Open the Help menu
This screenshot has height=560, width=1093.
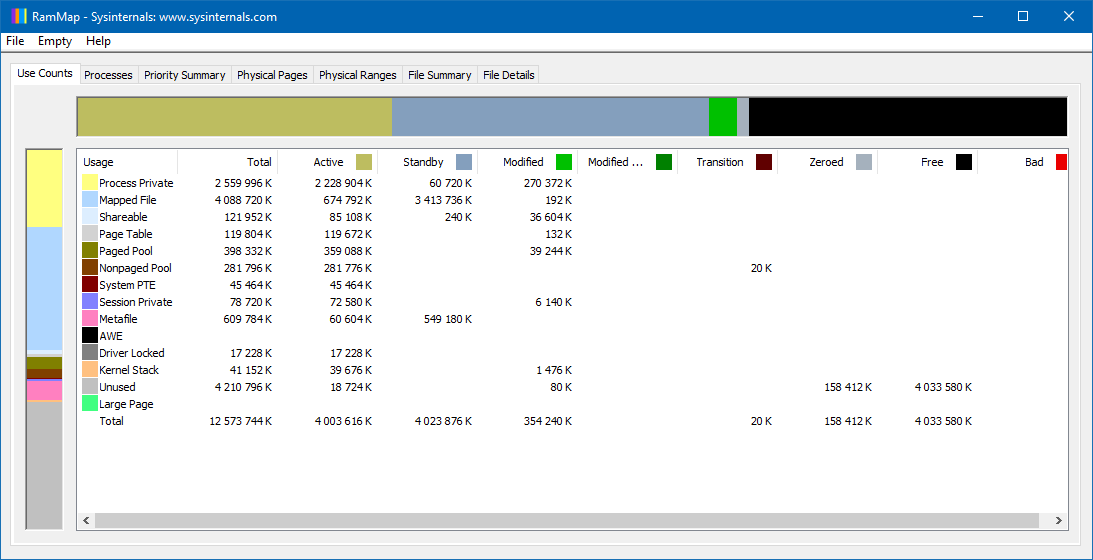click(x=98, y=41)
